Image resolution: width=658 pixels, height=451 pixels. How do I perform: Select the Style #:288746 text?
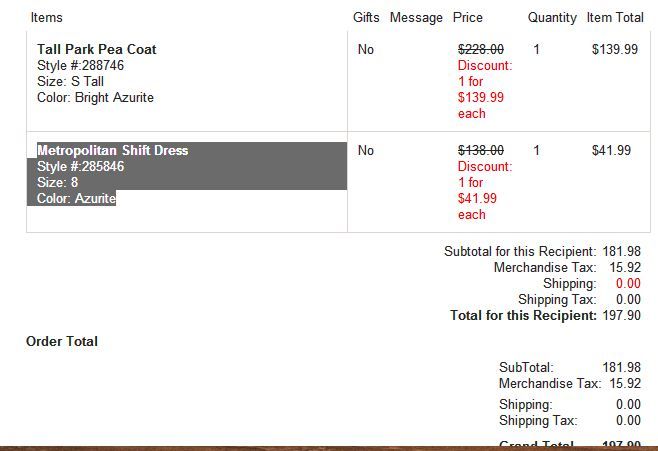[x=80, y=65]
